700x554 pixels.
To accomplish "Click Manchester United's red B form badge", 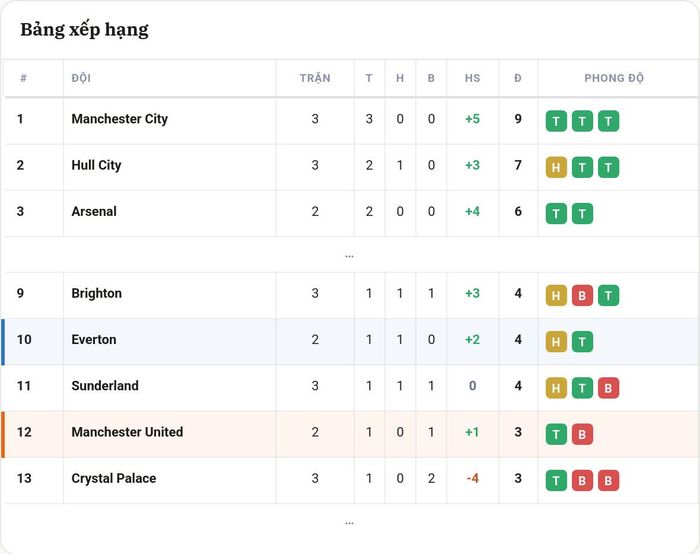I will coord(582,434).
